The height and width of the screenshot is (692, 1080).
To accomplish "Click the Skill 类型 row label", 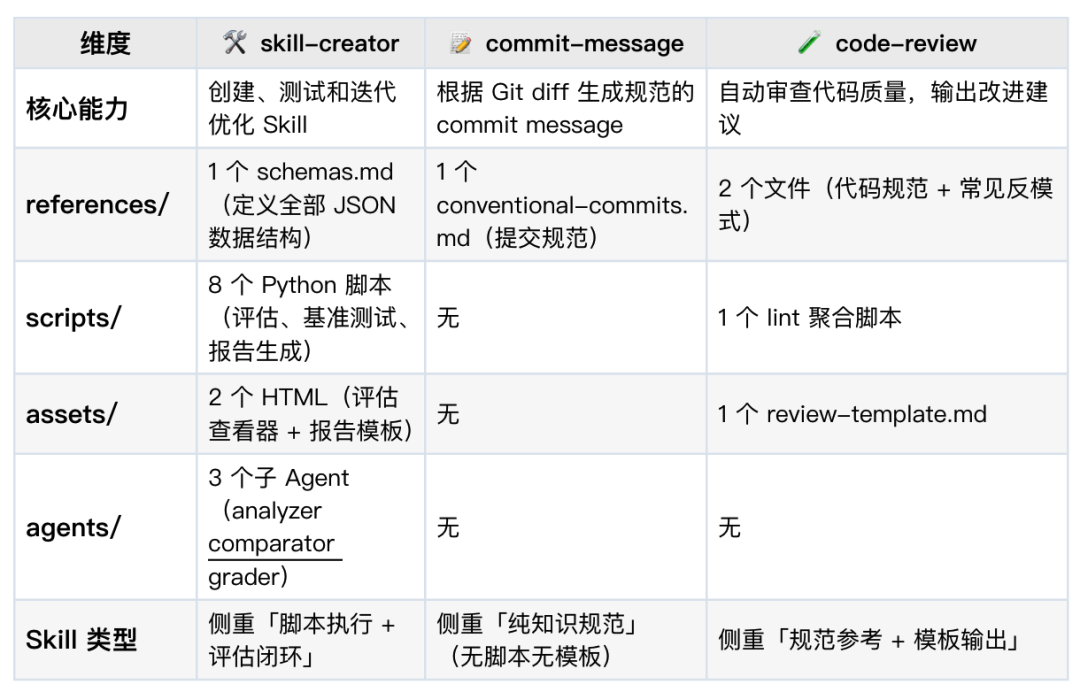I will point(81,640).
